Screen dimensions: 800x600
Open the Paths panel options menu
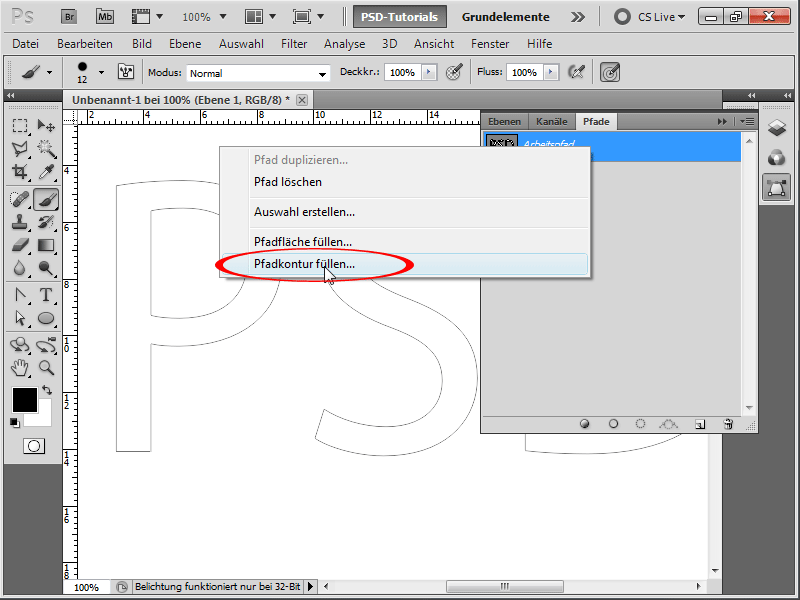pos(747,121)
